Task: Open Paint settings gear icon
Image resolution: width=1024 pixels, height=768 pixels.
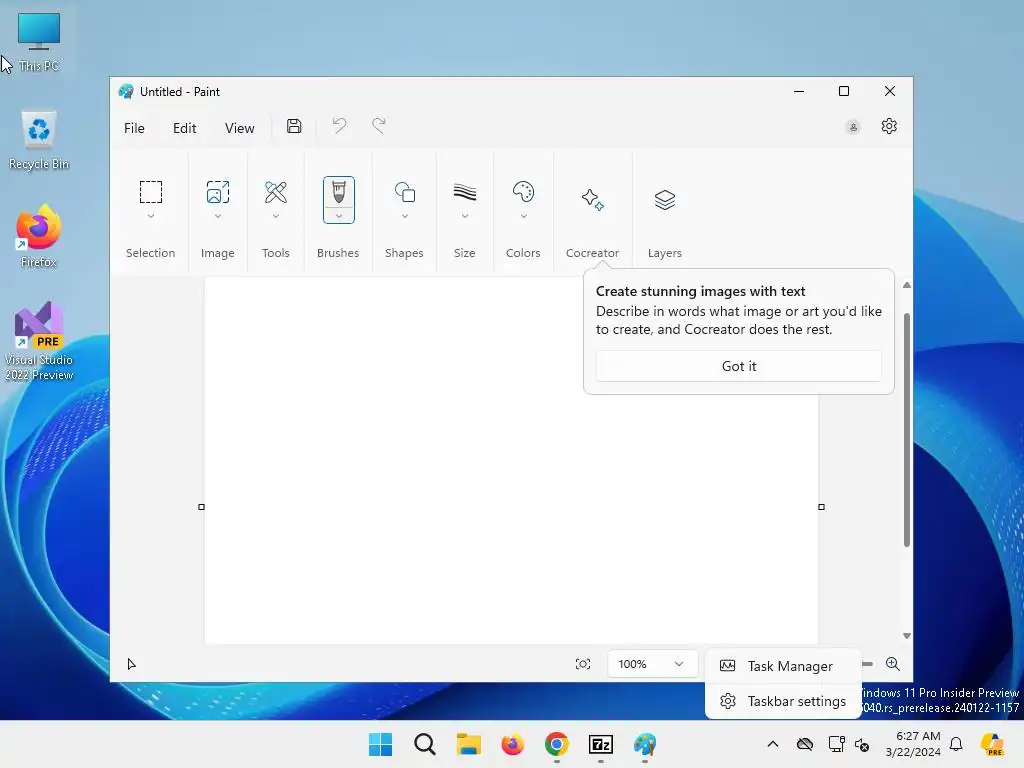Action: tap(889, 126)
